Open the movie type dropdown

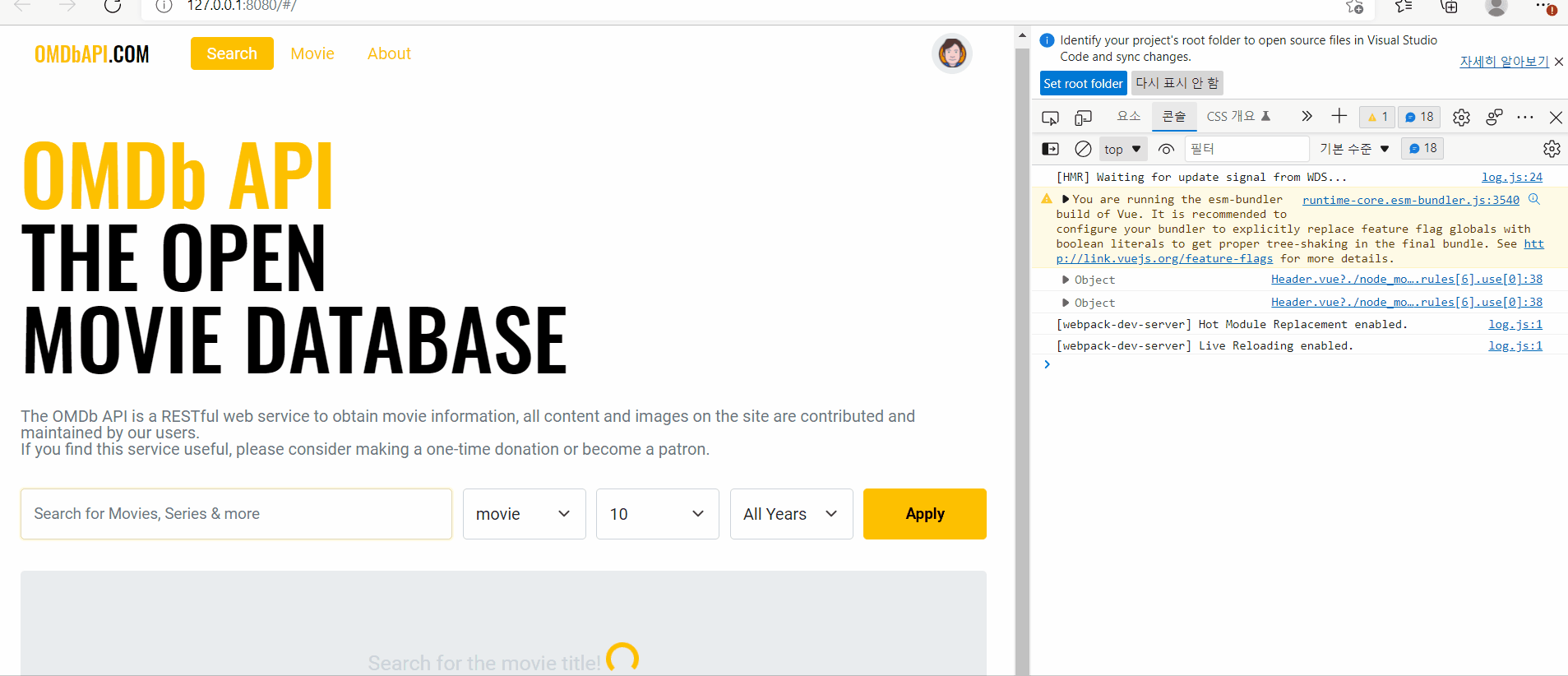525,514
